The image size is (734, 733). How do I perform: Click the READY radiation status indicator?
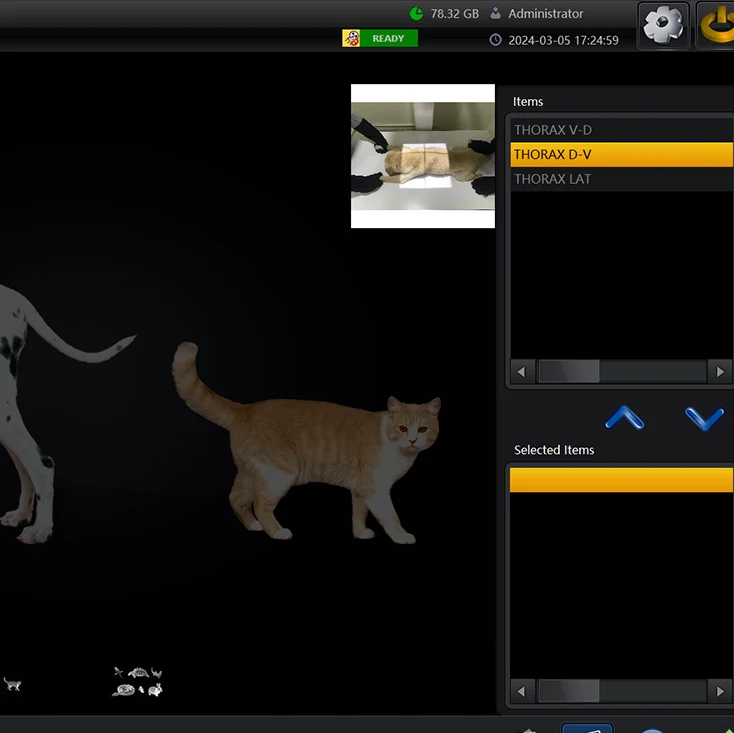(x=380, y=39)
